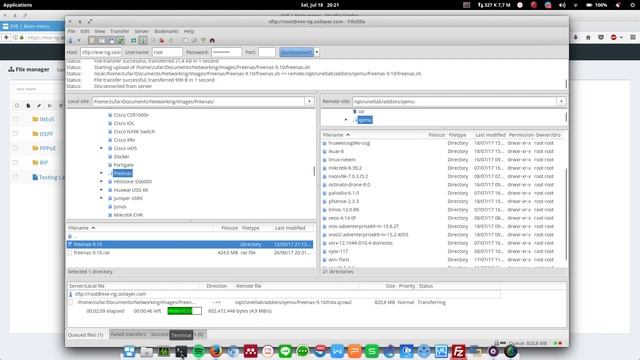The width and height of the screenshot is (640, 360).
Task: Click the message log scrollbar
Action: (x=566, y=84)
